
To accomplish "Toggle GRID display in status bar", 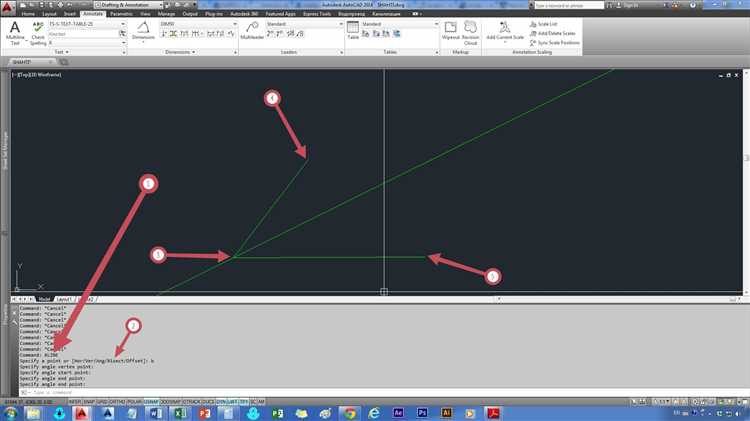I will tap(102, 402).
